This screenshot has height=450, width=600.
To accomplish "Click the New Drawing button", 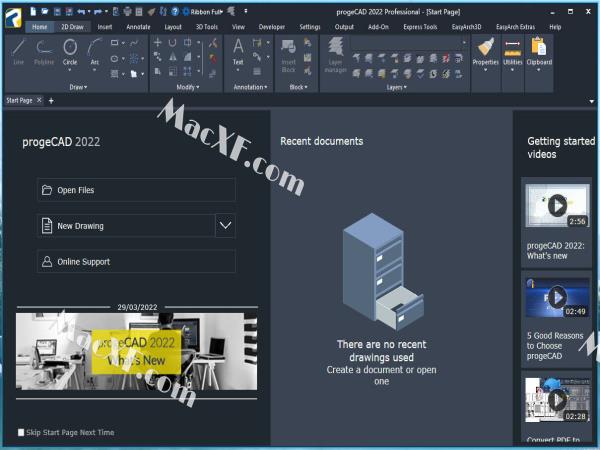I will pos(126,226).
